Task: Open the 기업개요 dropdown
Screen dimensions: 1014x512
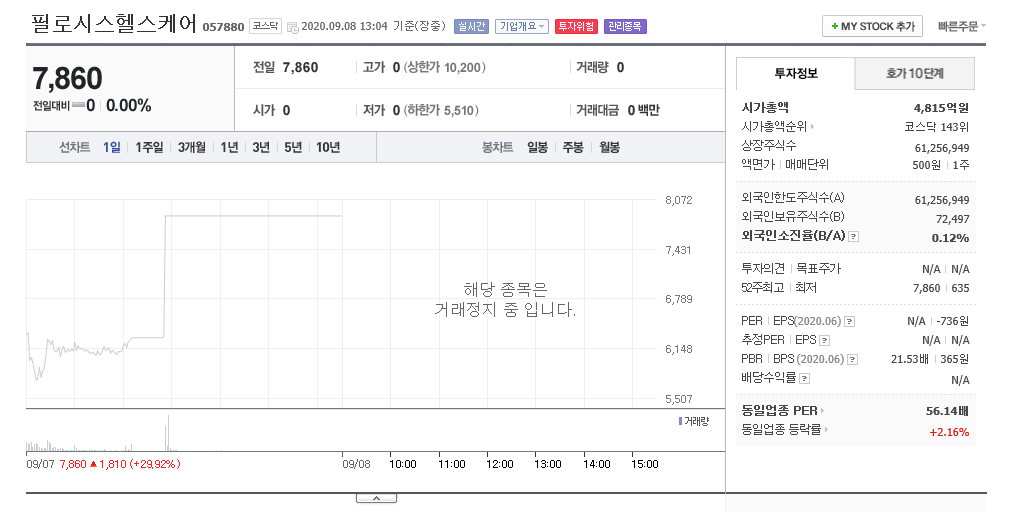Action: point(521,27)
